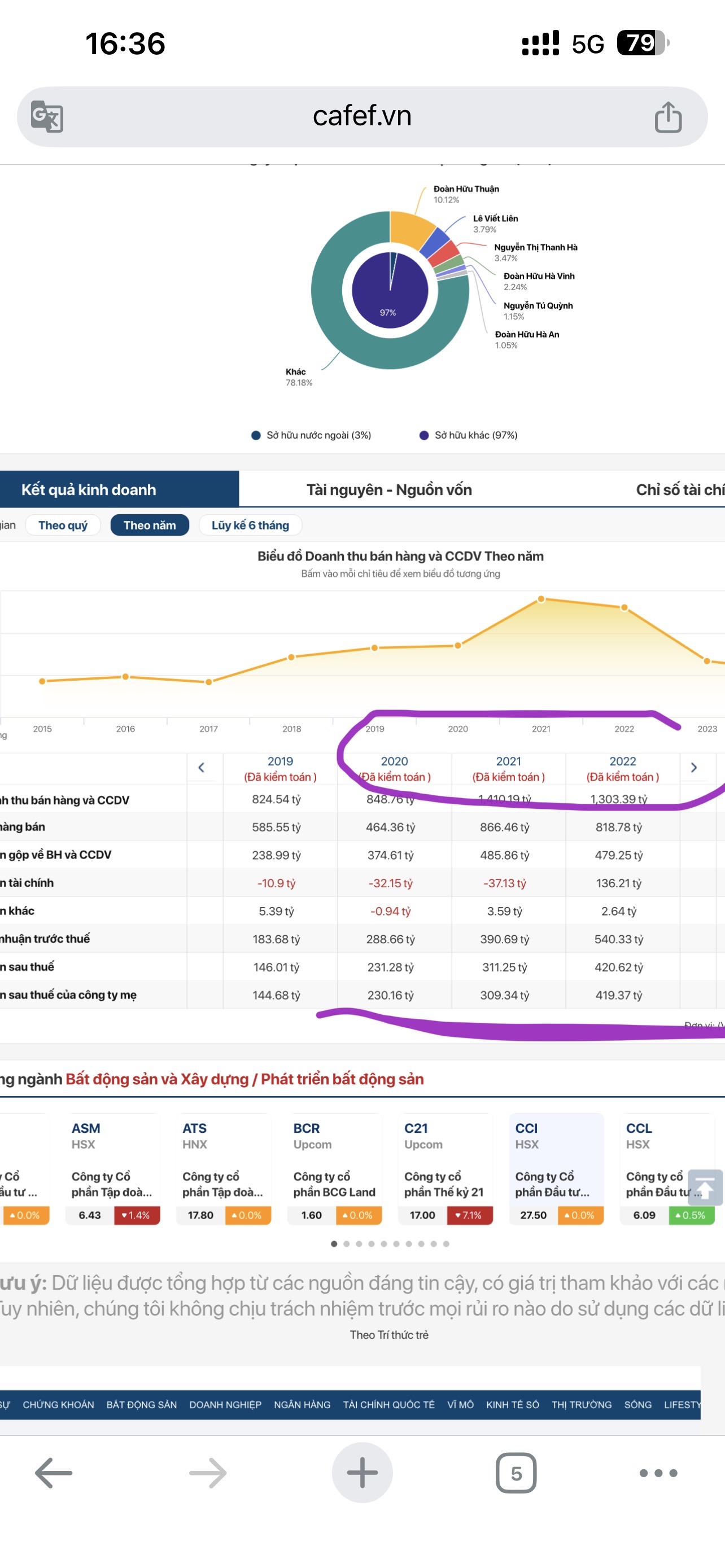
Task: Select the Lũy kế 6 tháng option
Action: pos(250,525)
